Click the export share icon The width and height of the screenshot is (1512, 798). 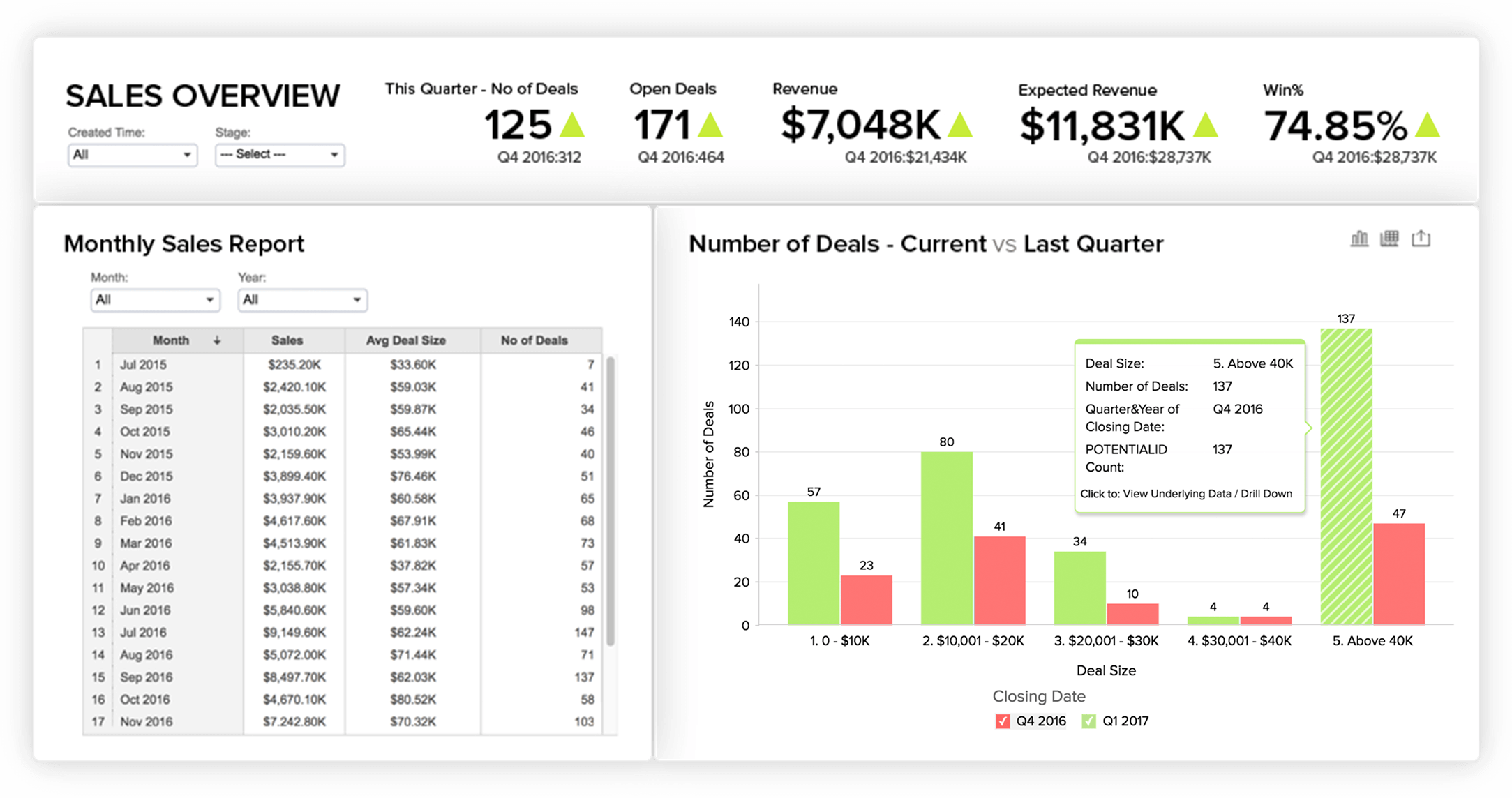1421,239
